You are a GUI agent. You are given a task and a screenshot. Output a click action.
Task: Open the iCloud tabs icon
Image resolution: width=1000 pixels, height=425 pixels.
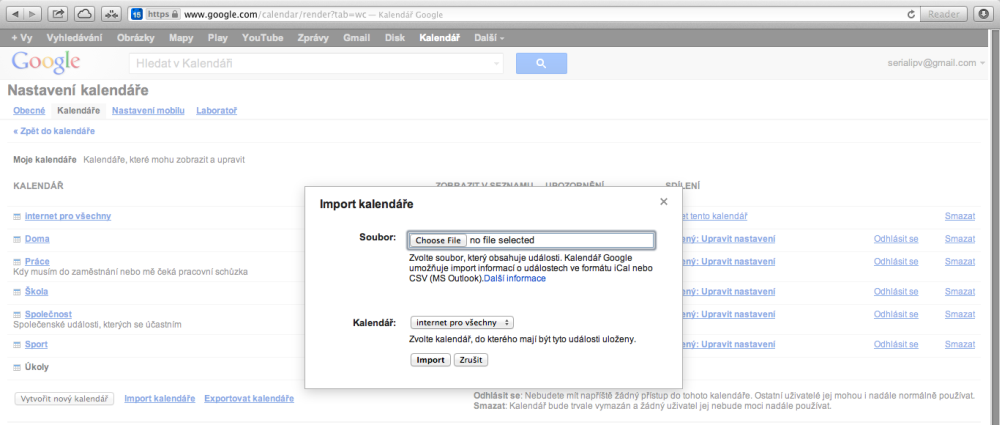click(x=84, y=14)
